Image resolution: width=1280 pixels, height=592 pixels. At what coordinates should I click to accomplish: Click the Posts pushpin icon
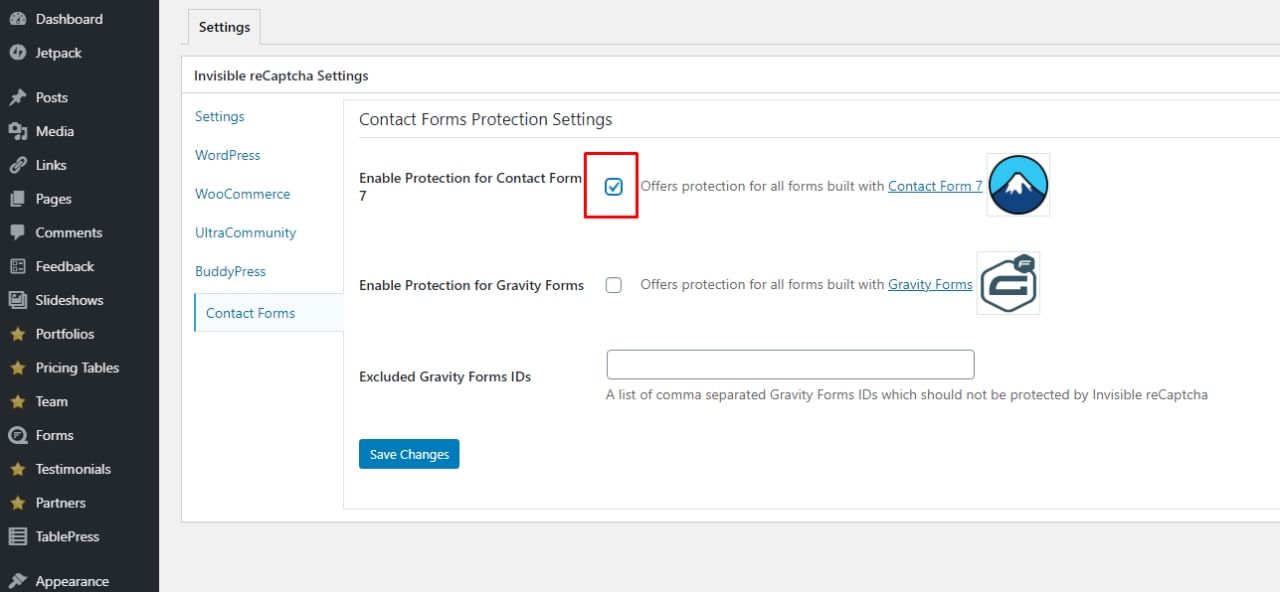coord(17,98)
